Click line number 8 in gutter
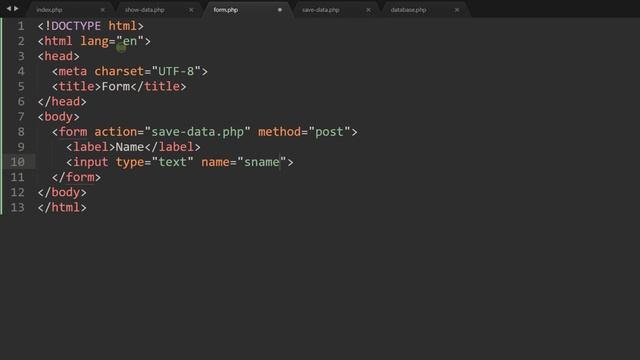Image resolution: width=640 pixels, height=360 pixels. click(x=21, y=132)
